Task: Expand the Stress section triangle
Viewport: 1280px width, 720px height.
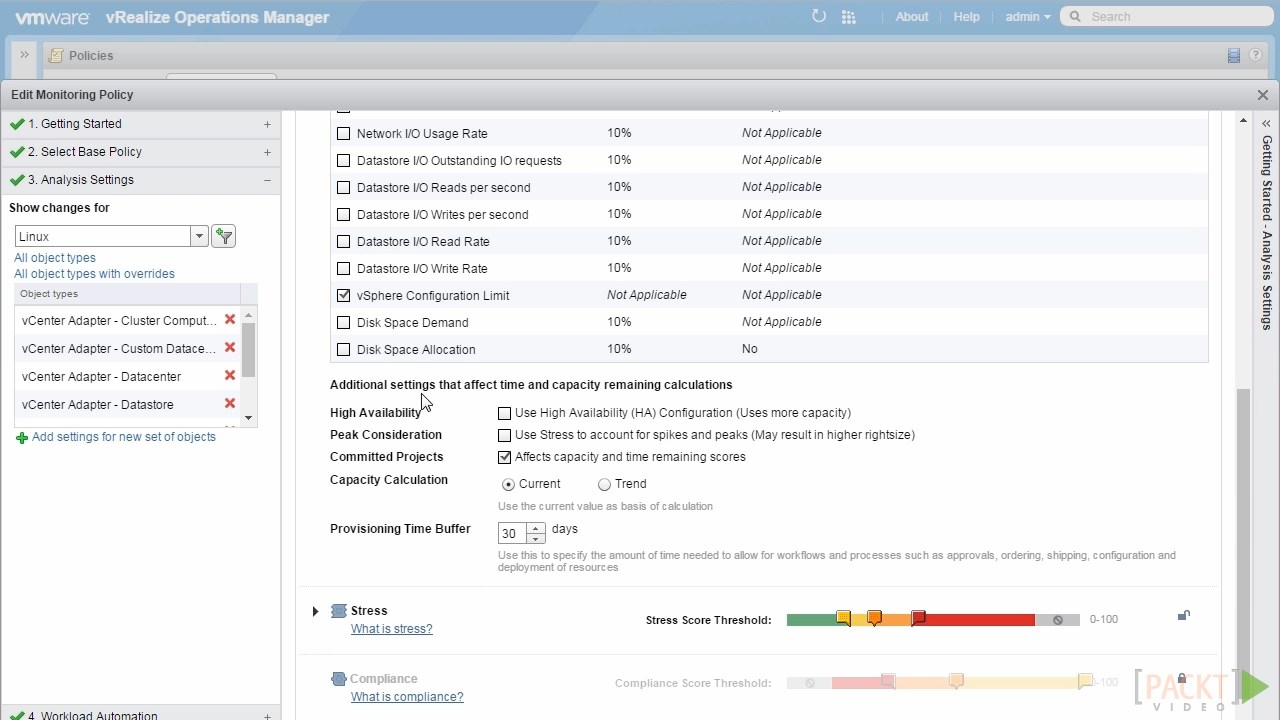Action: coord(315,611)
